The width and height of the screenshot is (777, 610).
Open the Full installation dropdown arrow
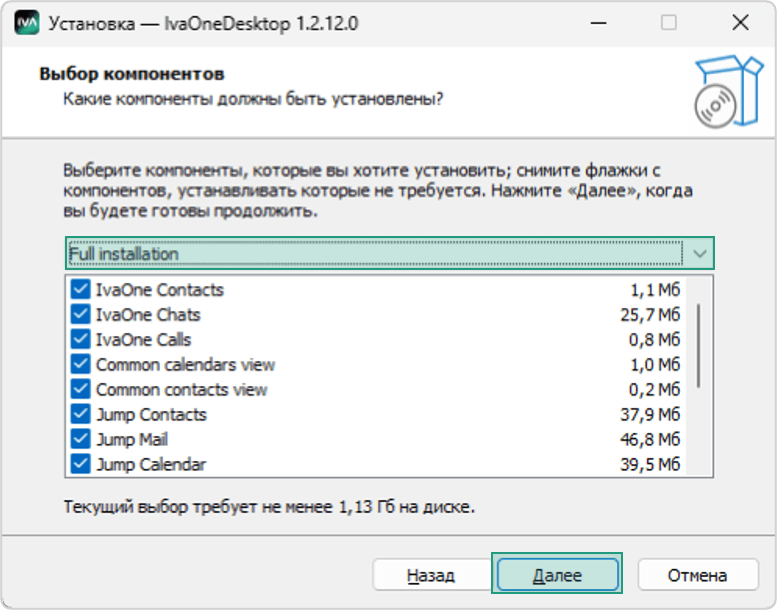[699, 254]
